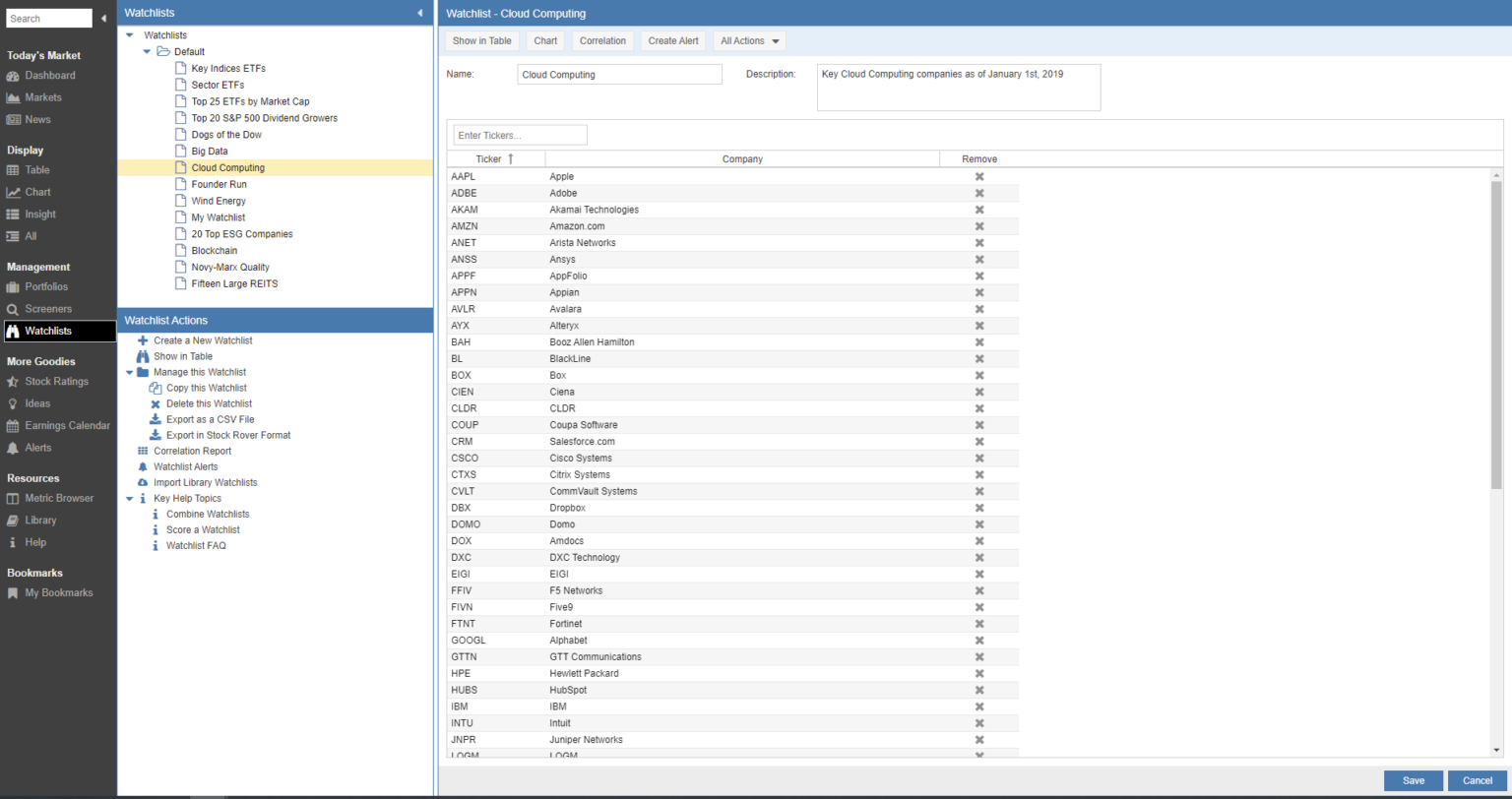This screenshot has width=1512, height=799.
Task: Select the Blockchain watchlist
Action: coord(214,251)
